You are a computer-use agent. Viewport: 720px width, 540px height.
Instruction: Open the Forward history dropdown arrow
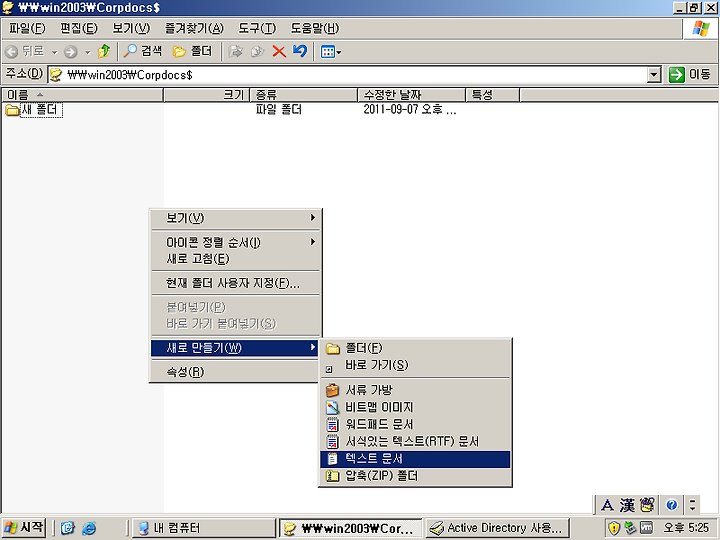coord(87,52)
